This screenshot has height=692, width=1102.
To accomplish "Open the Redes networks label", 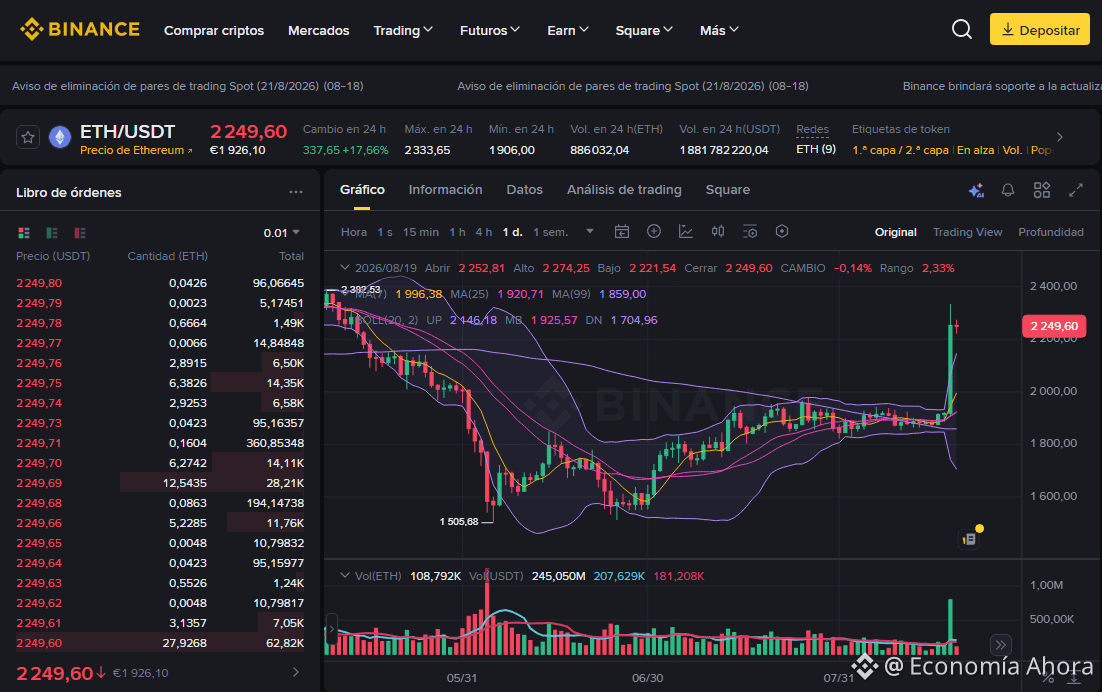I will coord(812,129).
